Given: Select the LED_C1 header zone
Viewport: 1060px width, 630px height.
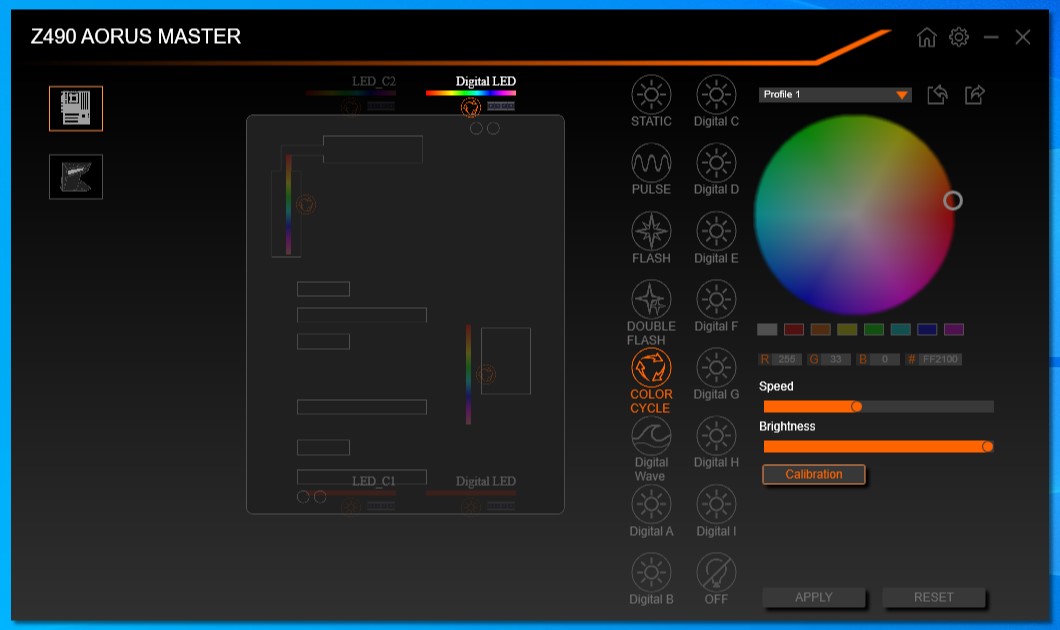Looking at the screenshot, I should tap(350, 493).
